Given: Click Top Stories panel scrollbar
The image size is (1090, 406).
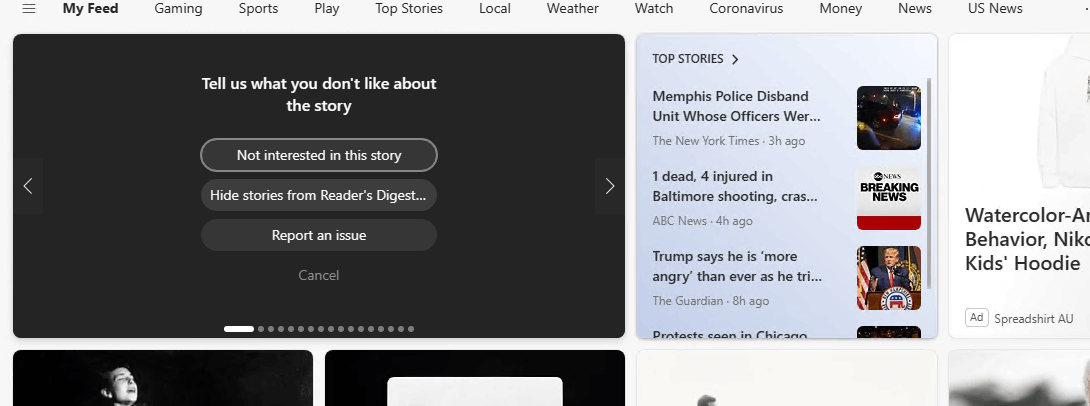Looking at the screenshot, I should (x=929, y=184).
